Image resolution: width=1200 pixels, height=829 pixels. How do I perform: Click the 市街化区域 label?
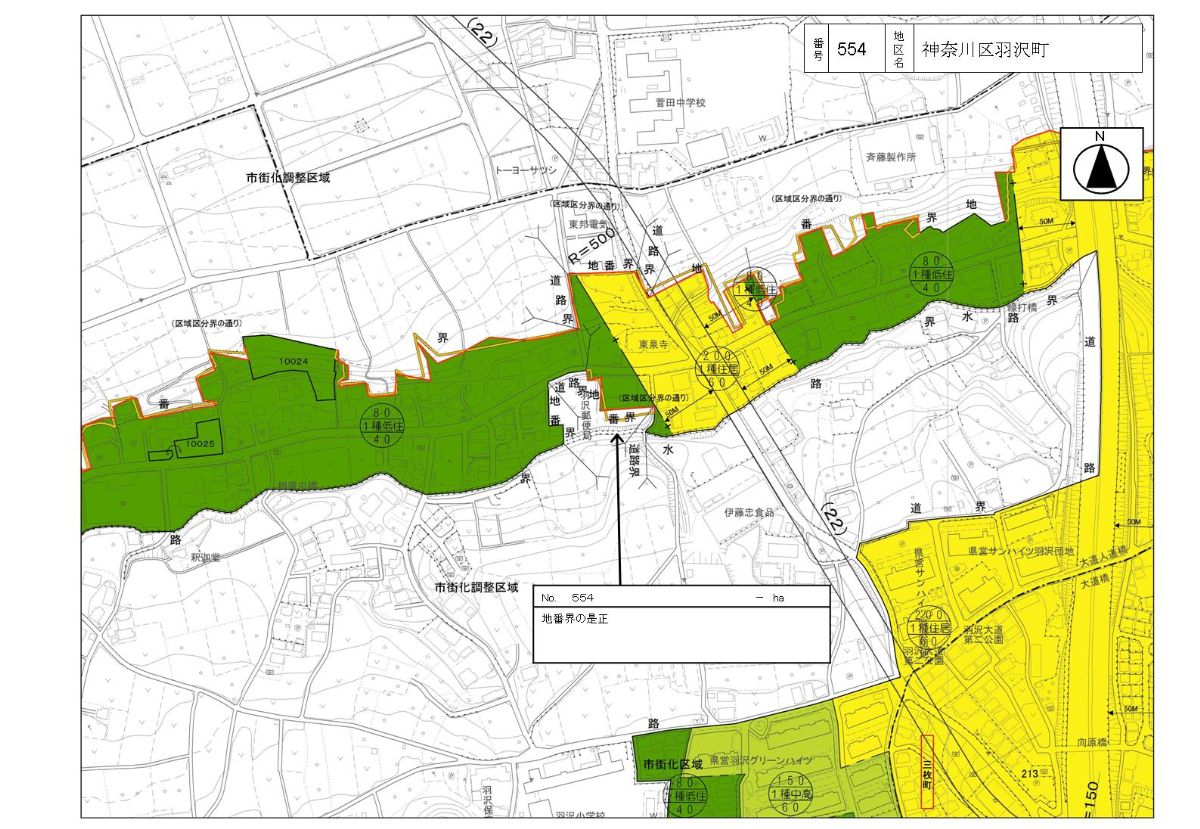[660, 765]
